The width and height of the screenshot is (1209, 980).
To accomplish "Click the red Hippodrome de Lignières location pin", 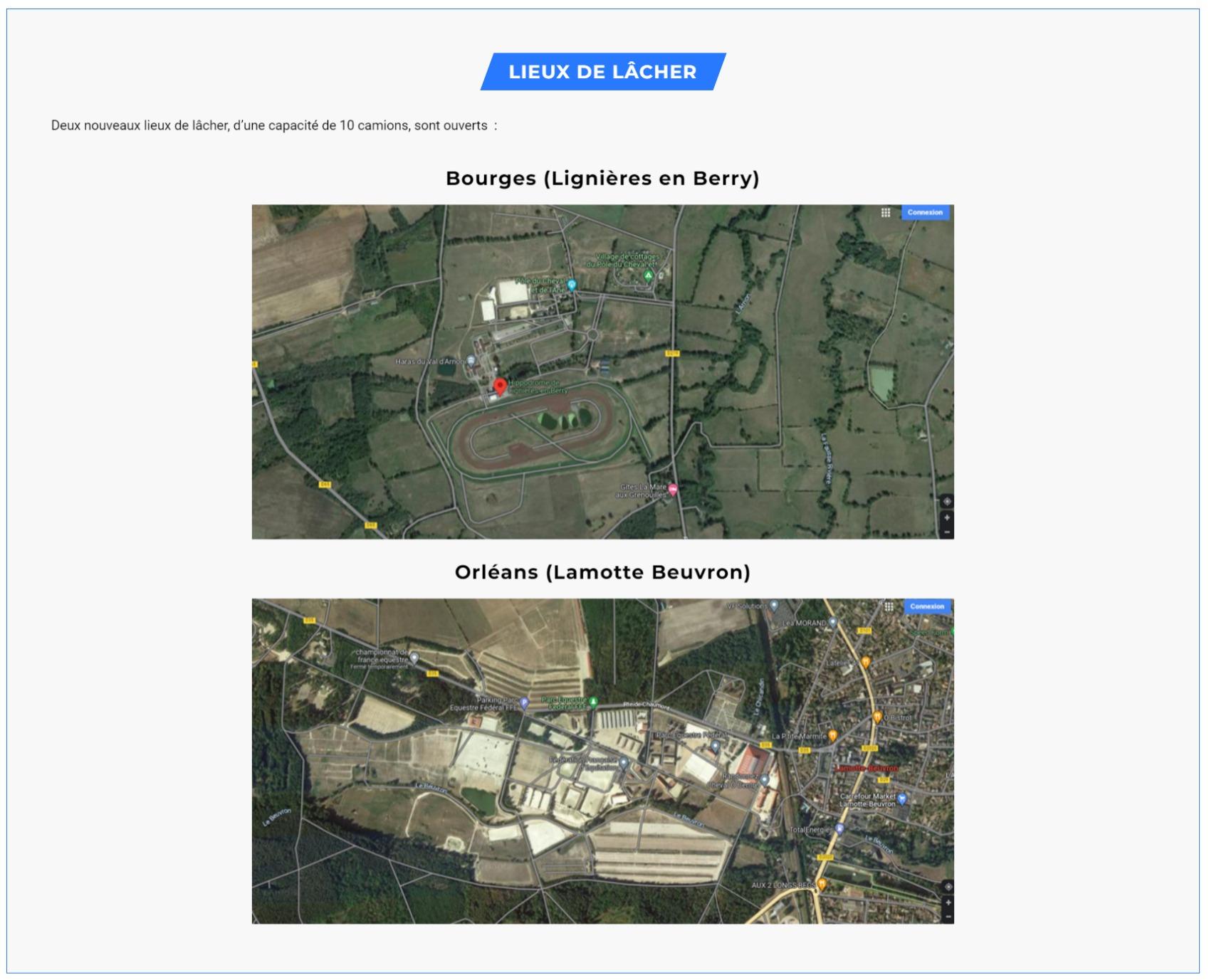I will pyautogui.click(x=500, y=386).
